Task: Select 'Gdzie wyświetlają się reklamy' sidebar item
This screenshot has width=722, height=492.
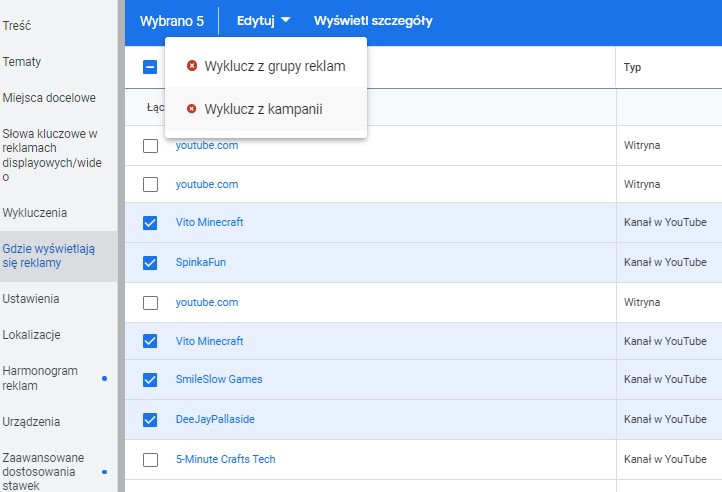Action: click(x=58, y=256)
